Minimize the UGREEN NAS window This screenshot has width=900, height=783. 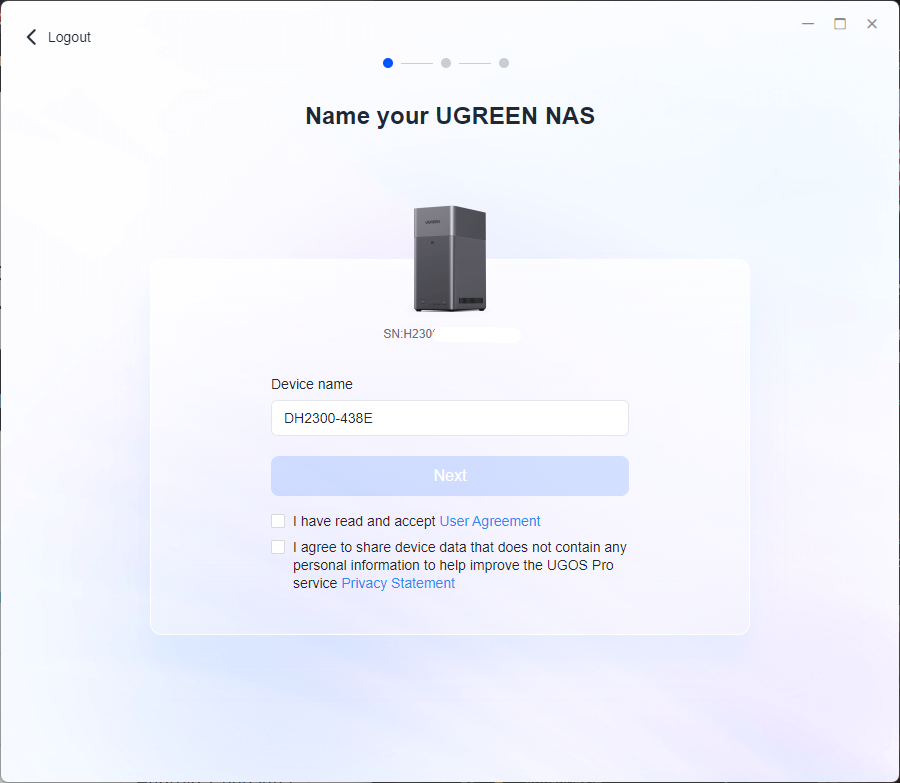[x=808, y=24]
